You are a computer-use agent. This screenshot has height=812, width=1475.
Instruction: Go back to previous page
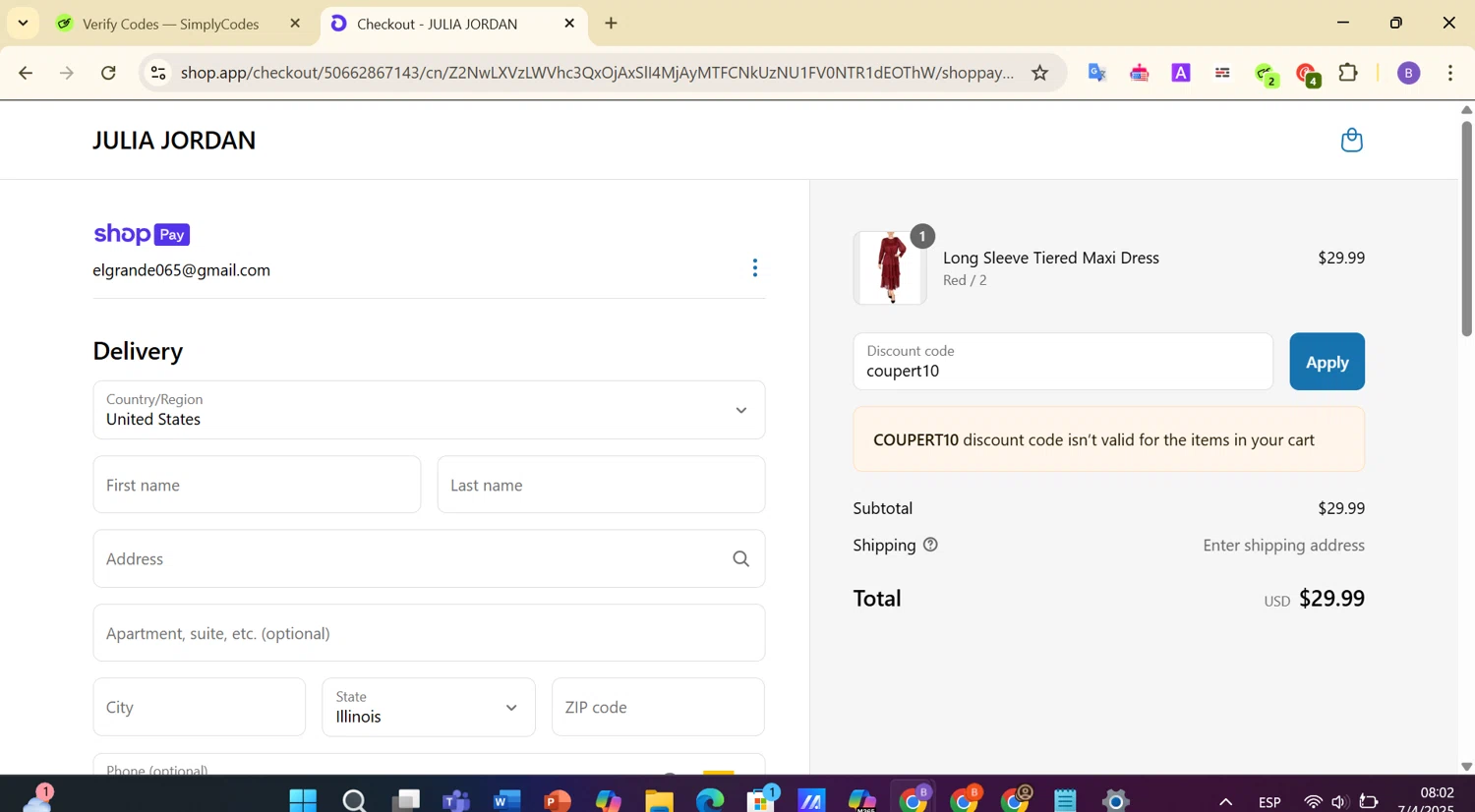[x=26, y=73]
